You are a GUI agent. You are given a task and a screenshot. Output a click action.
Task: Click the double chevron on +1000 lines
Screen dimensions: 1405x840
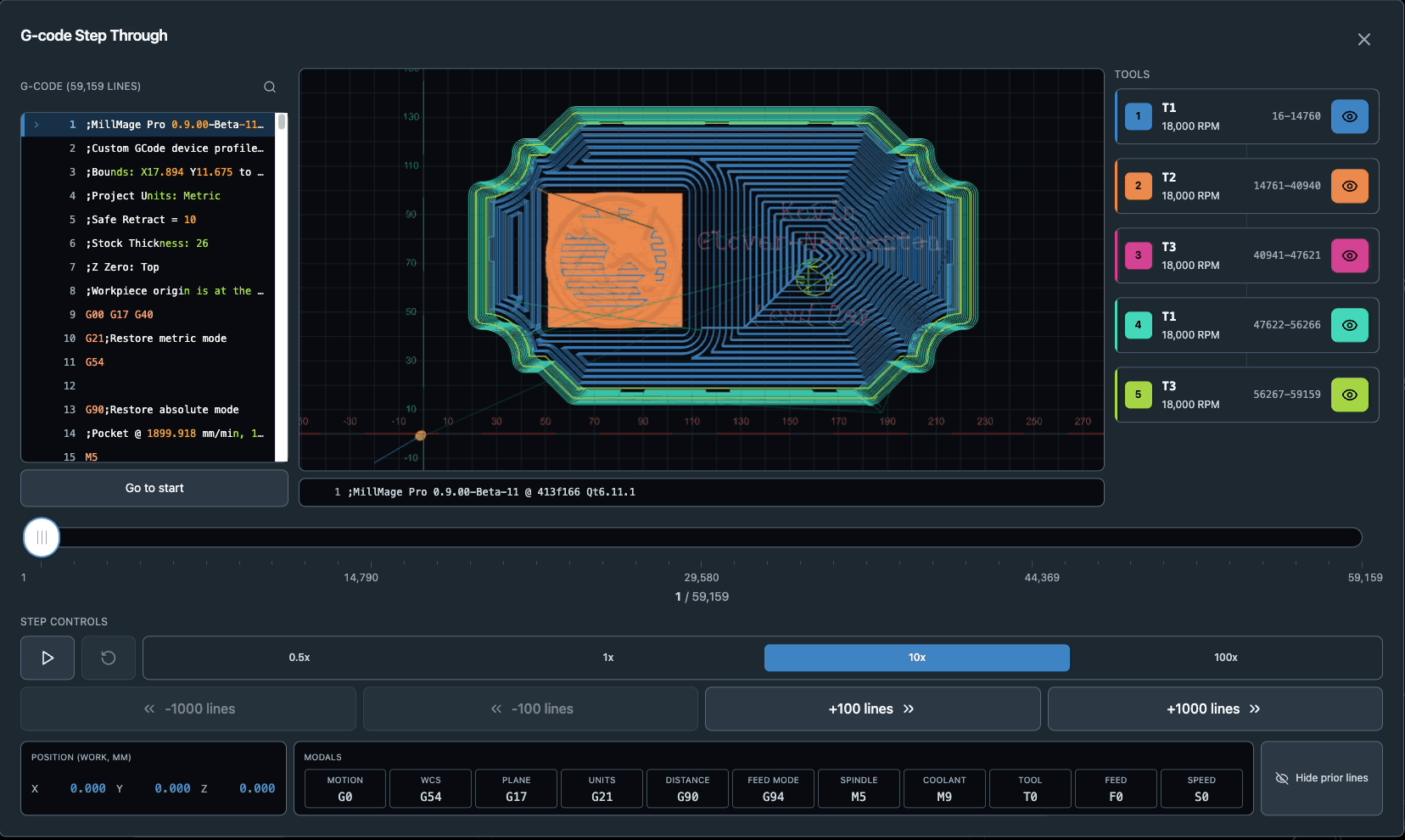coord(1255,709)
